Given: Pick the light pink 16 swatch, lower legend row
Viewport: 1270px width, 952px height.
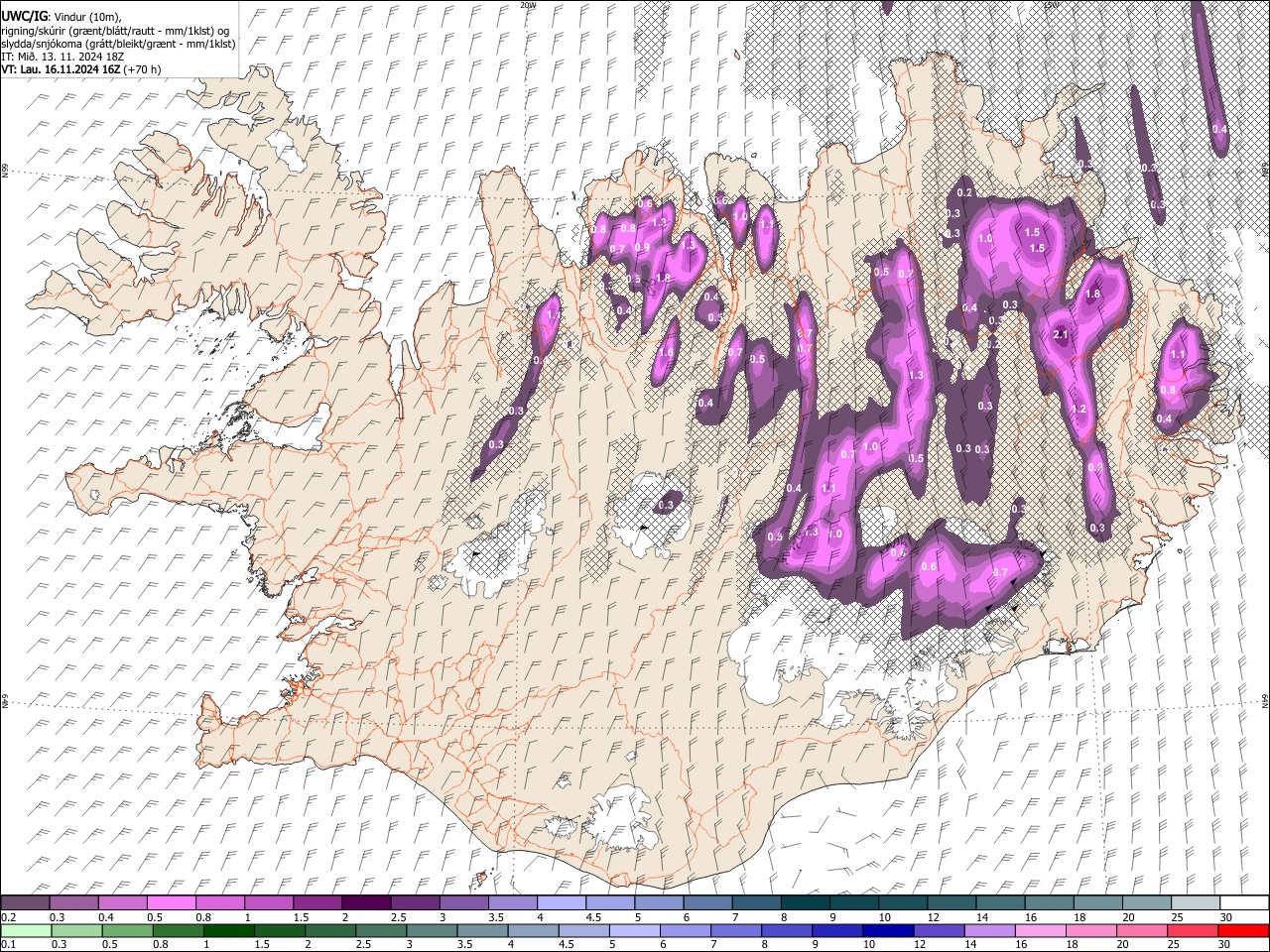Looking at the screenshot, I should click(1040, 930).
